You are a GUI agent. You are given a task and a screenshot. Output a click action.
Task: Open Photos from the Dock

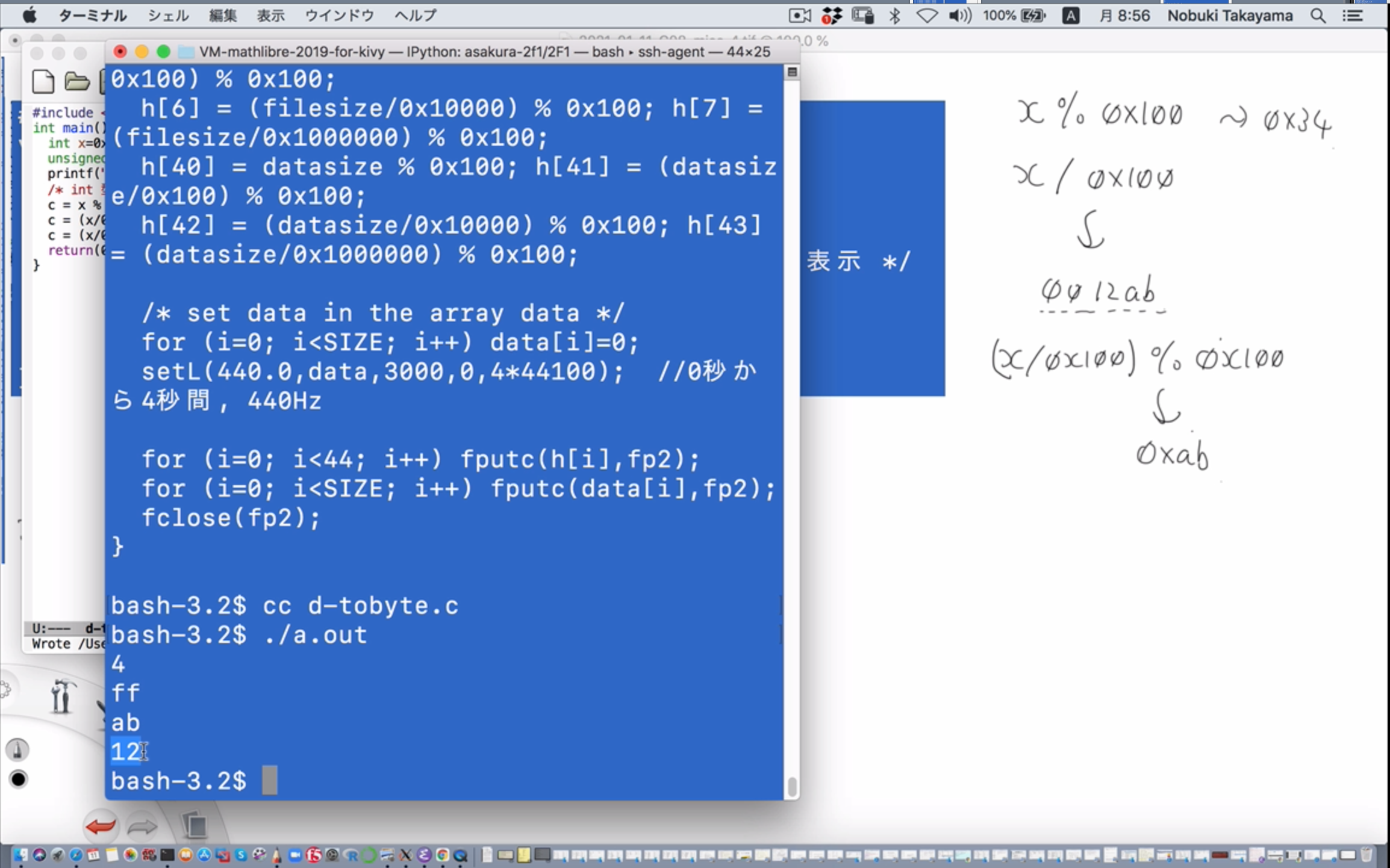click(131, 855)
